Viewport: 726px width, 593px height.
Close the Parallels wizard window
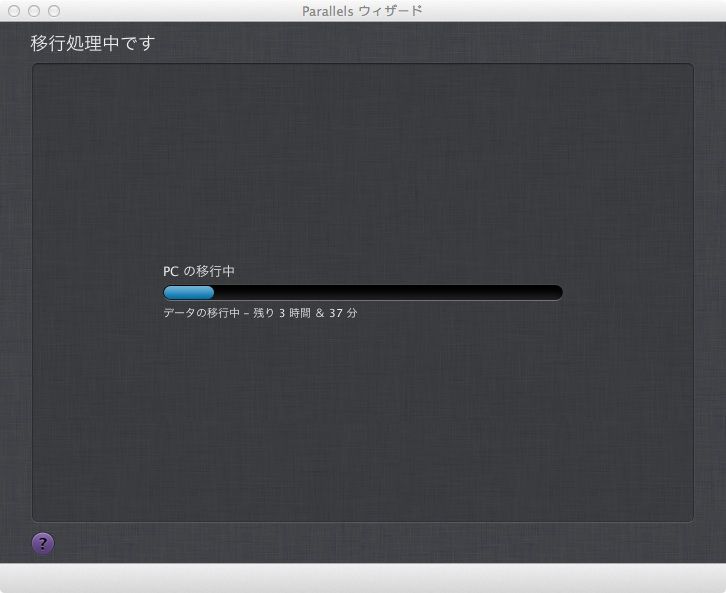coord(14,11)
